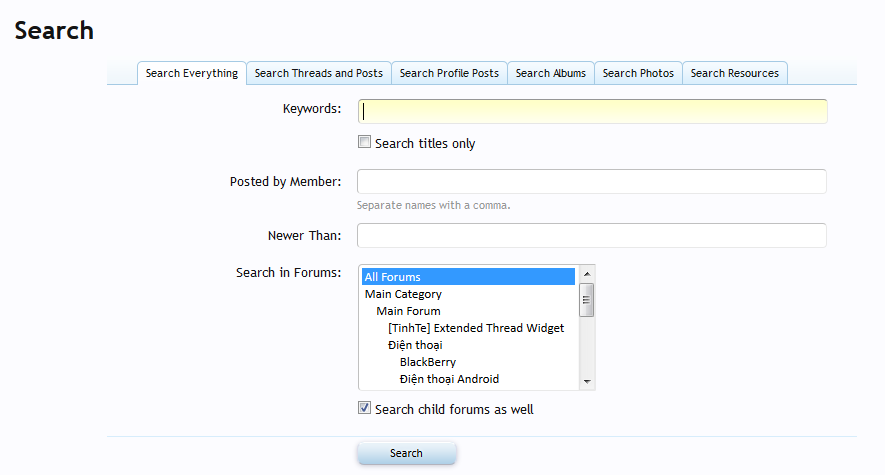Click forum list scroll down arrow

coord(587,381)
